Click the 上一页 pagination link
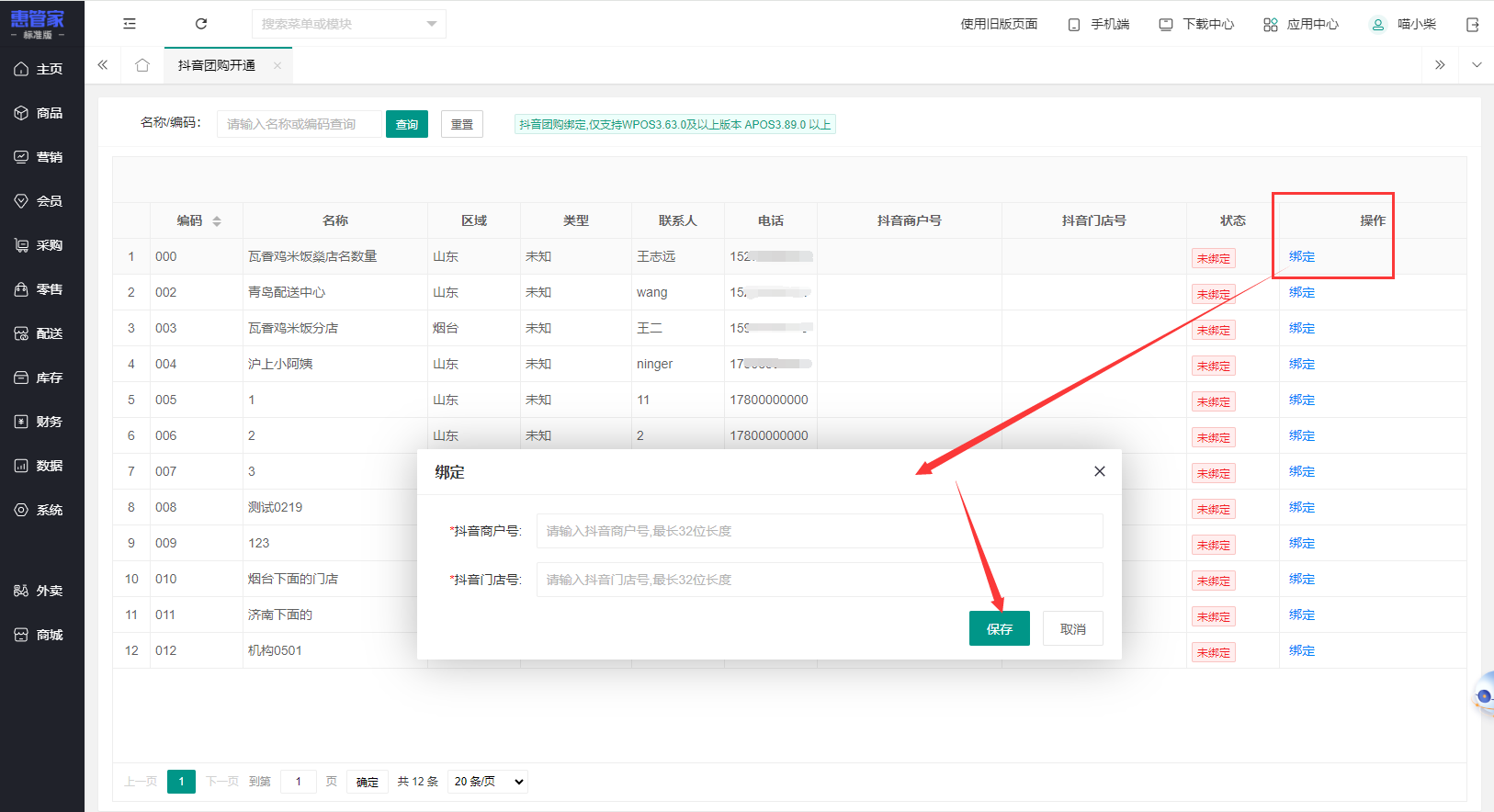Viewport: 1494px width, 812px height. 141,782
